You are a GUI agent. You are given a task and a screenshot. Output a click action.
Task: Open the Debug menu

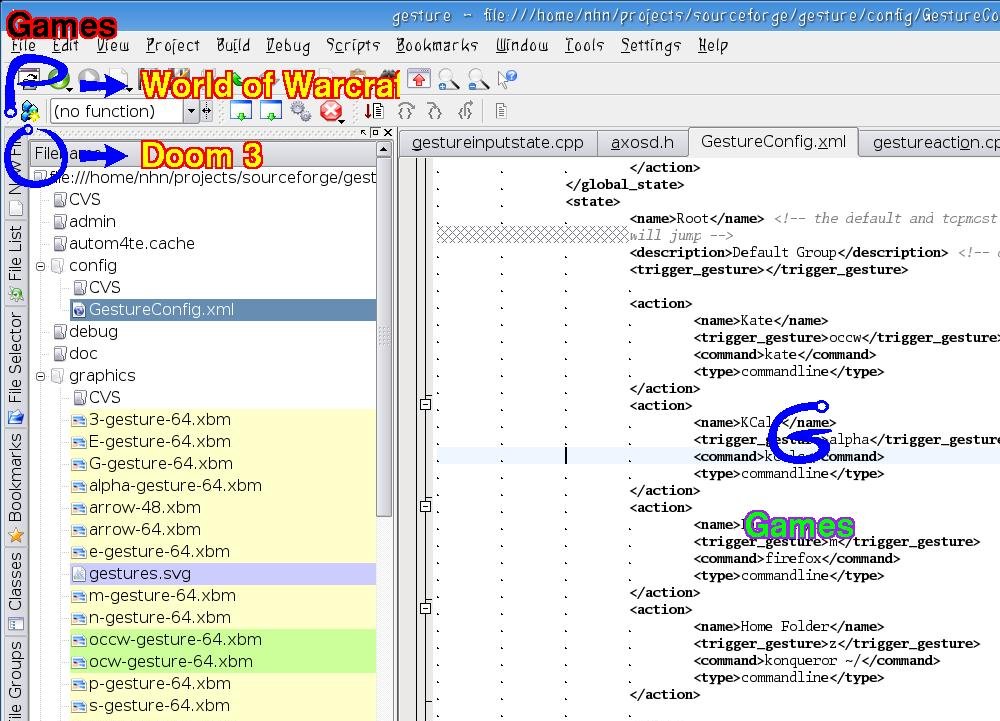click(288, 45)
